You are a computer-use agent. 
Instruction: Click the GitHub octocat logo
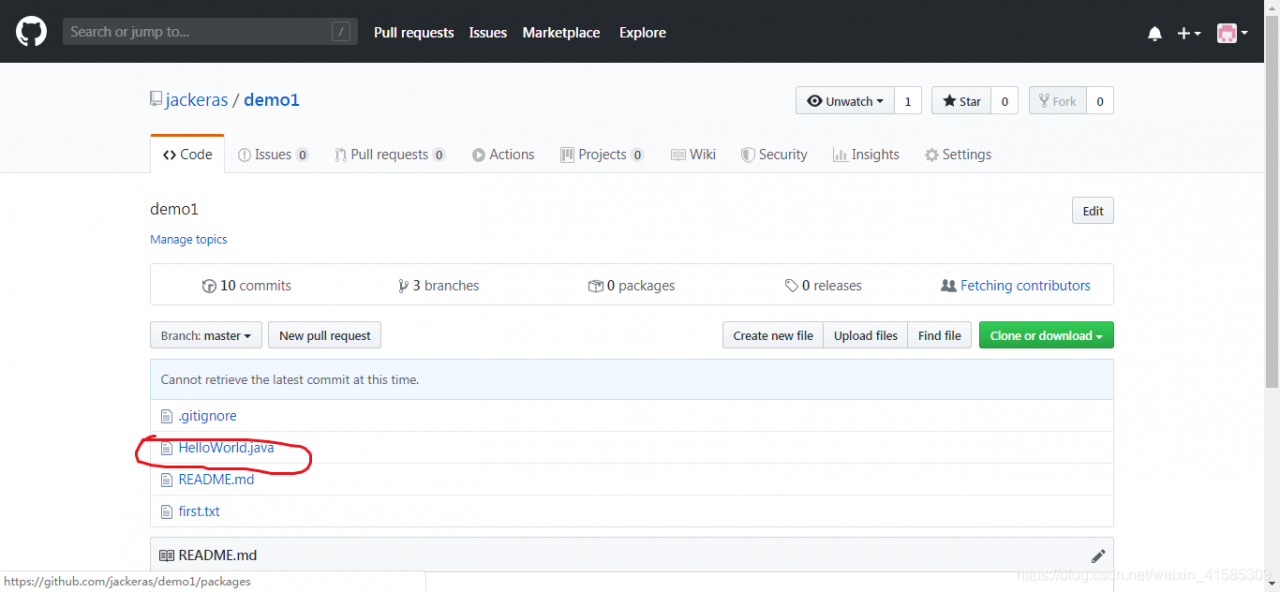tap(31, 32)
